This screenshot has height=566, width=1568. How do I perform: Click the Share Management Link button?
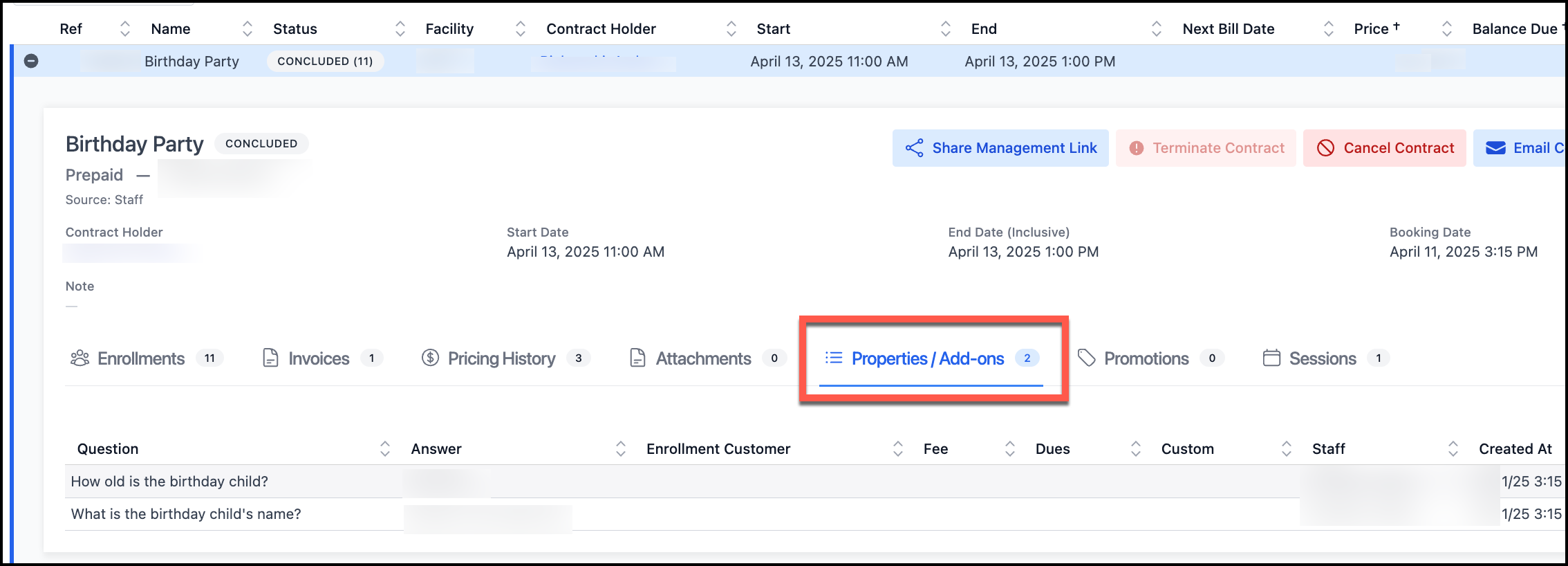(1000, 148)
